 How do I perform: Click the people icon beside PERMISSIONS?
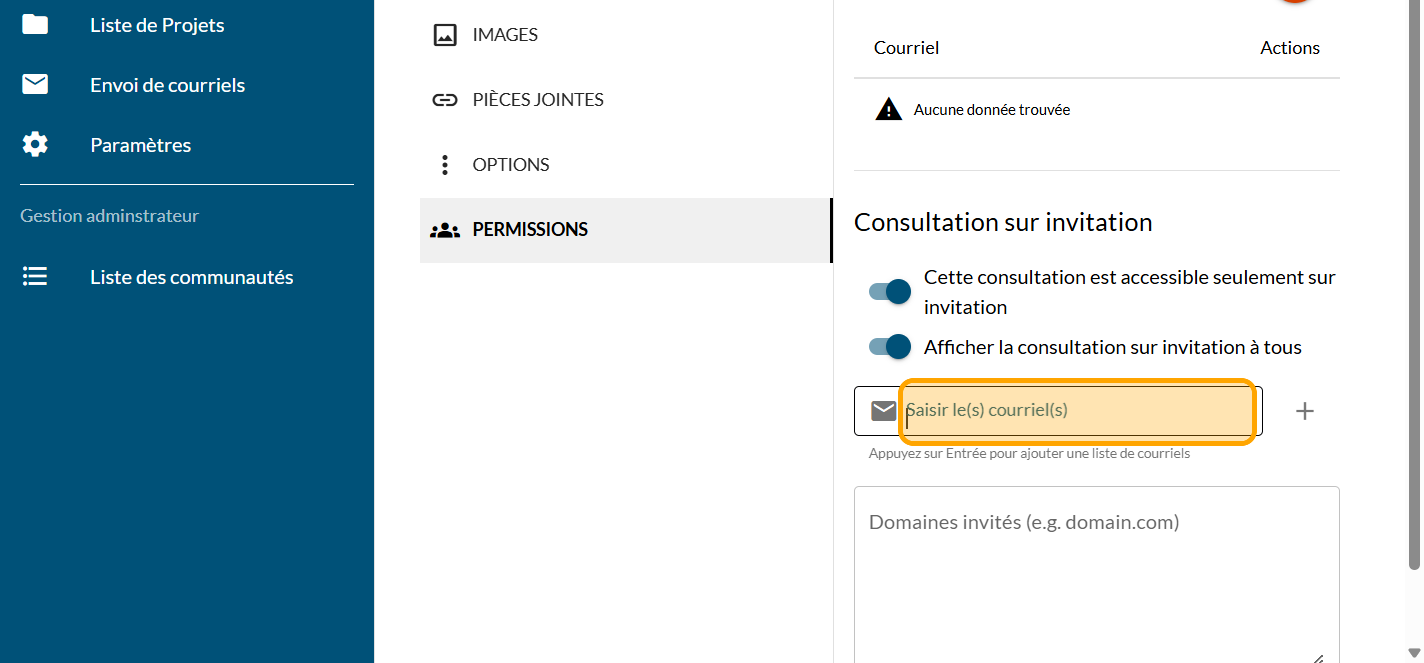pos(445,230)
